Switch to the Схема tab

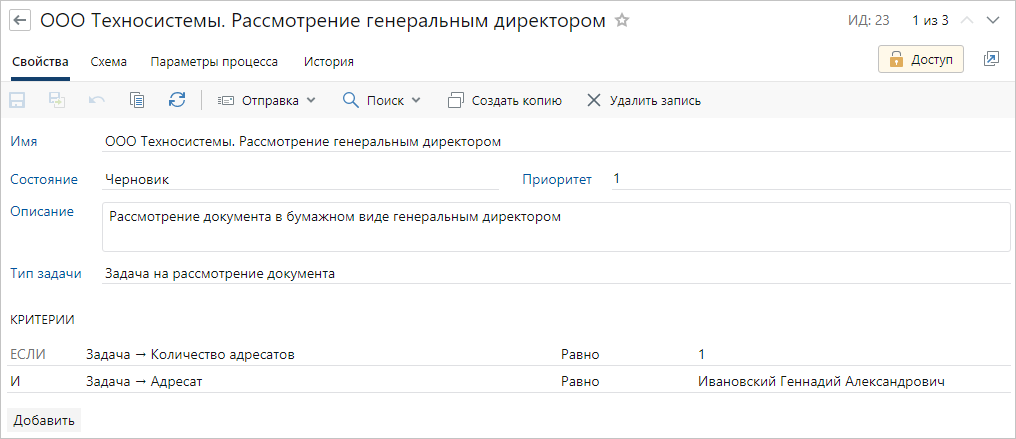tap(108, 61)
